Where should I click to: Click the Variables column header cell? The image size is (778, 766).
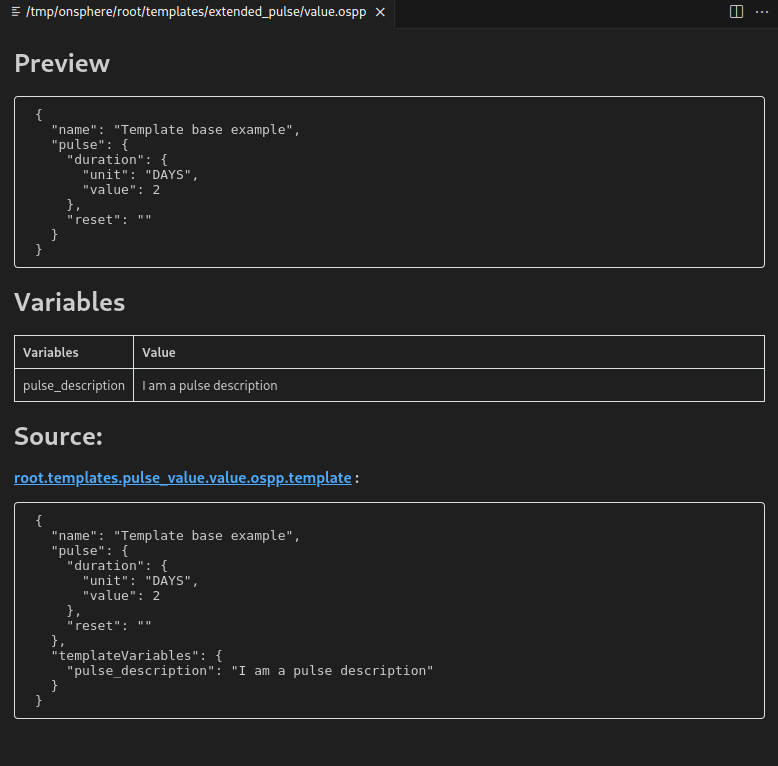point(74,352)
